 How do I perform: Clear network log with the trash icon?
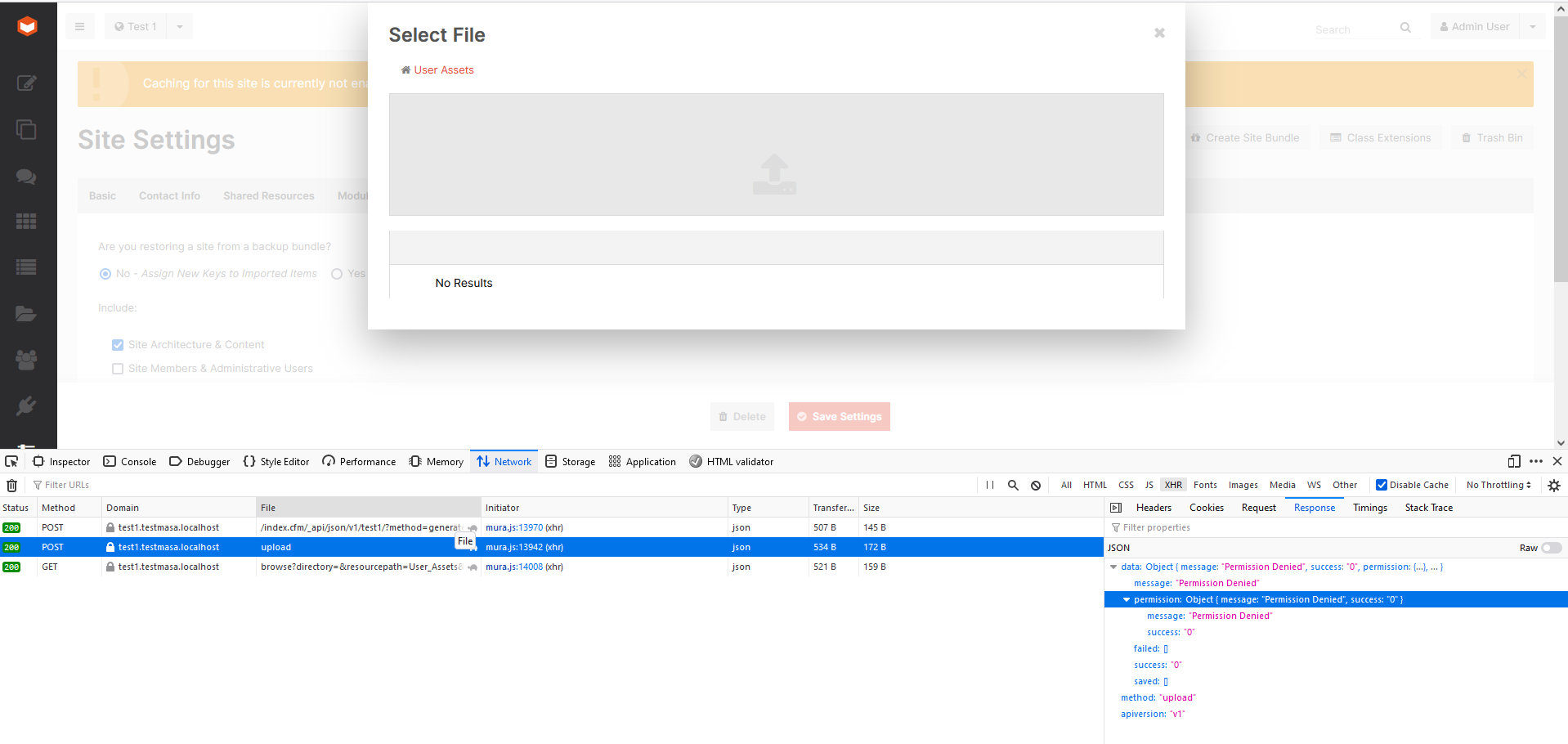[12, 485]
